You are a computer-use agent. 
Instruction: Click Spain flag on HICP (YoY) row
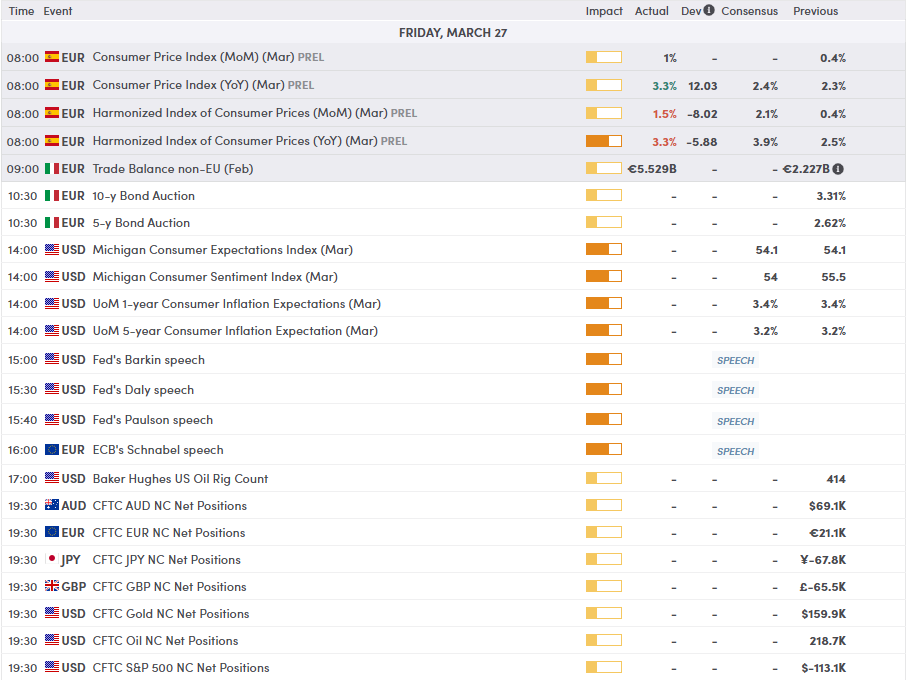tap(52, 141)
